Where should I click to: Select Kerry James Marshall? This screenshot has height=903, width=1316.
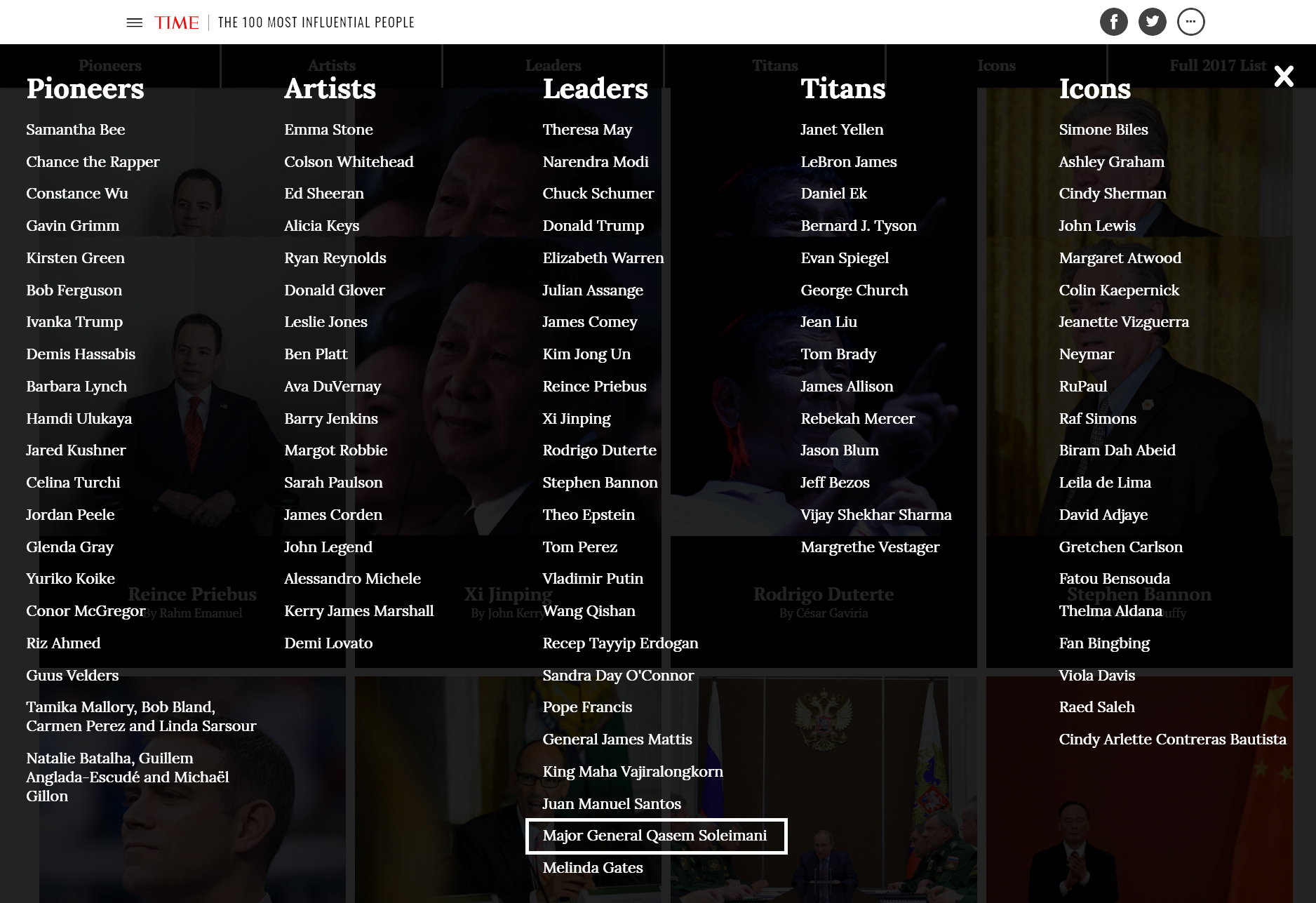click(359, 611)
